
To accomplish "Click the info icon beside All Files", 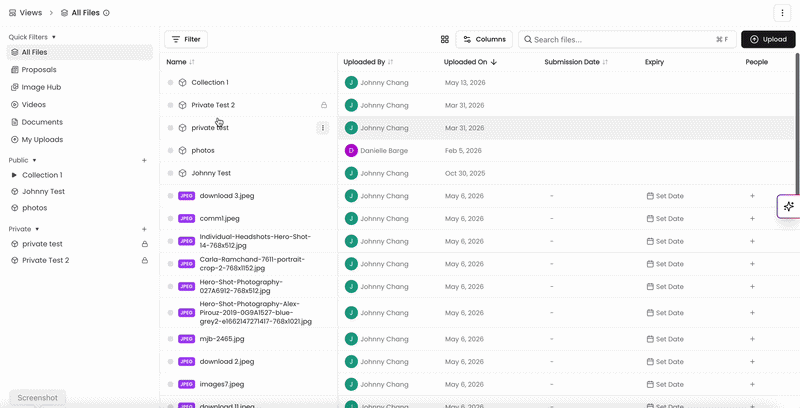I will click(x=107, y=13).
